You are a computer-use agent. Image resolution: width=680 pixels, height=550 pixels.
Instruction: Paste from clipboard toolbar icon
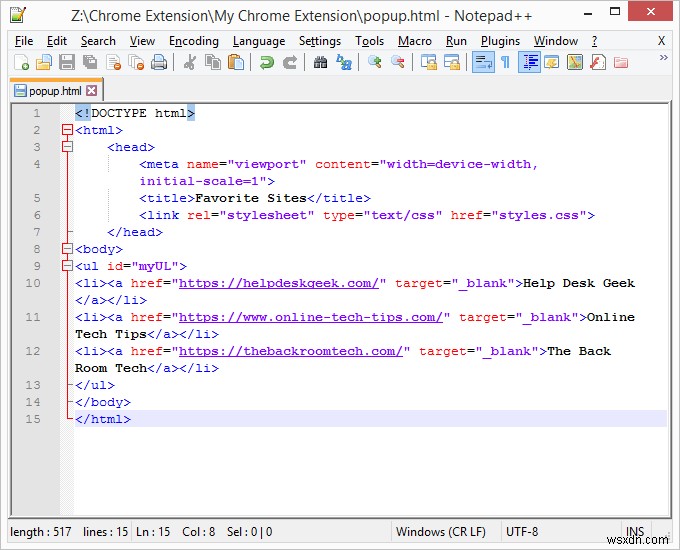pos(236,62)
